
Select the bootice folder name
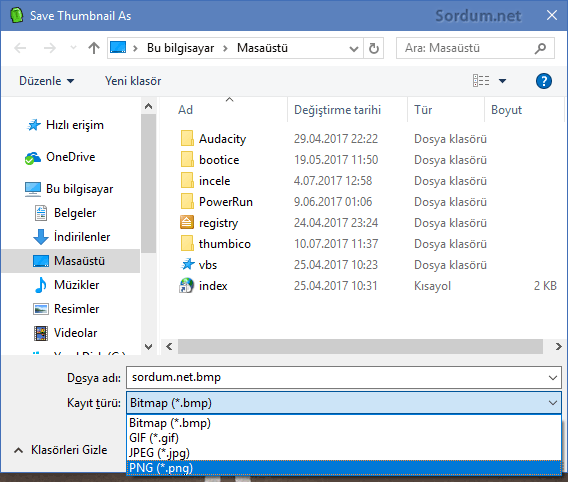[x=219, y=160]
